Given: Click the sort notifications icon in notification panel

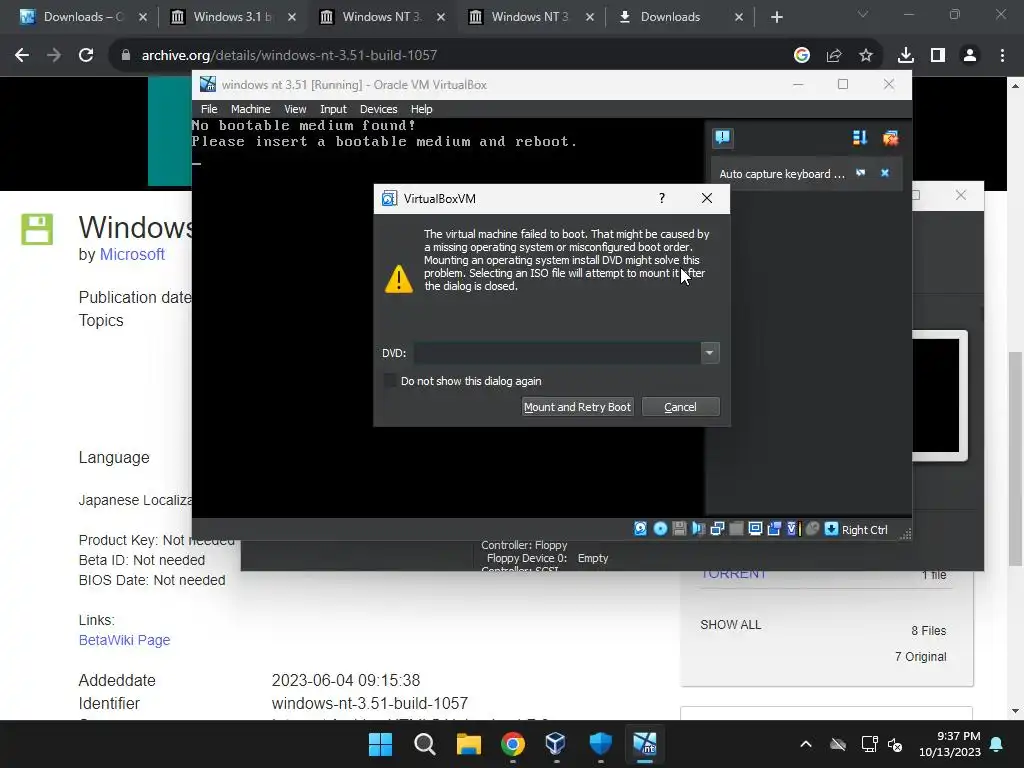Looking at the screenshot, I should click(x=859, y=138).
